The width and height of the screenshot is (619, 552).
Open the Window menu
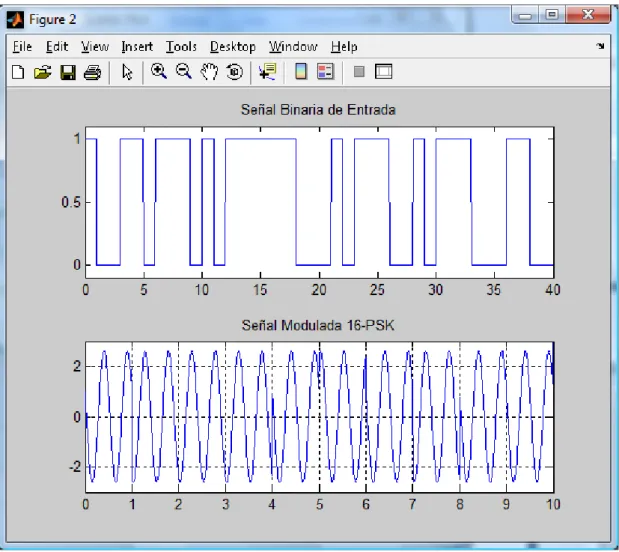click(293, 47)
